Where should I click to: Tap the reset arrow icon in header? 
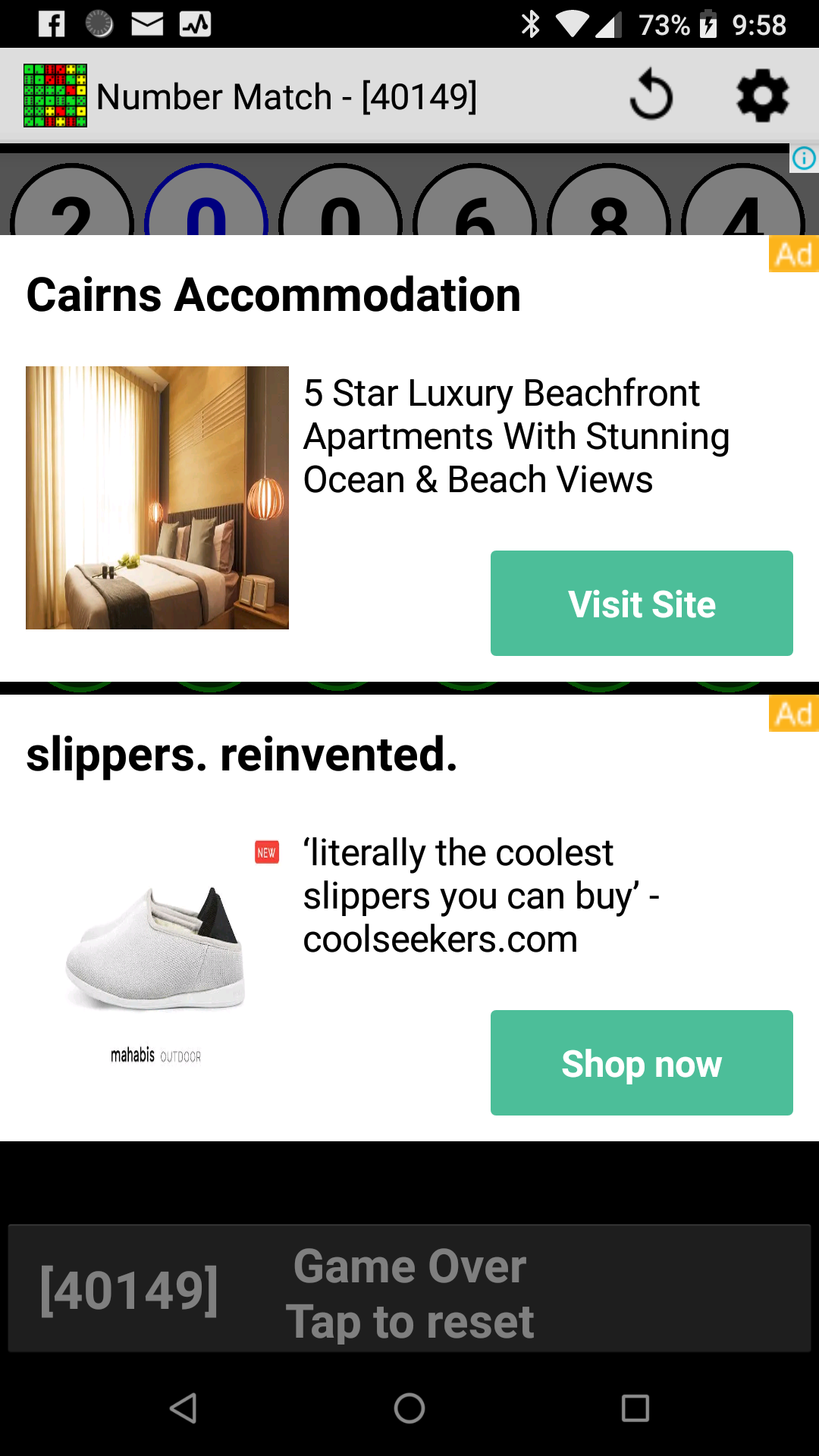651,96
